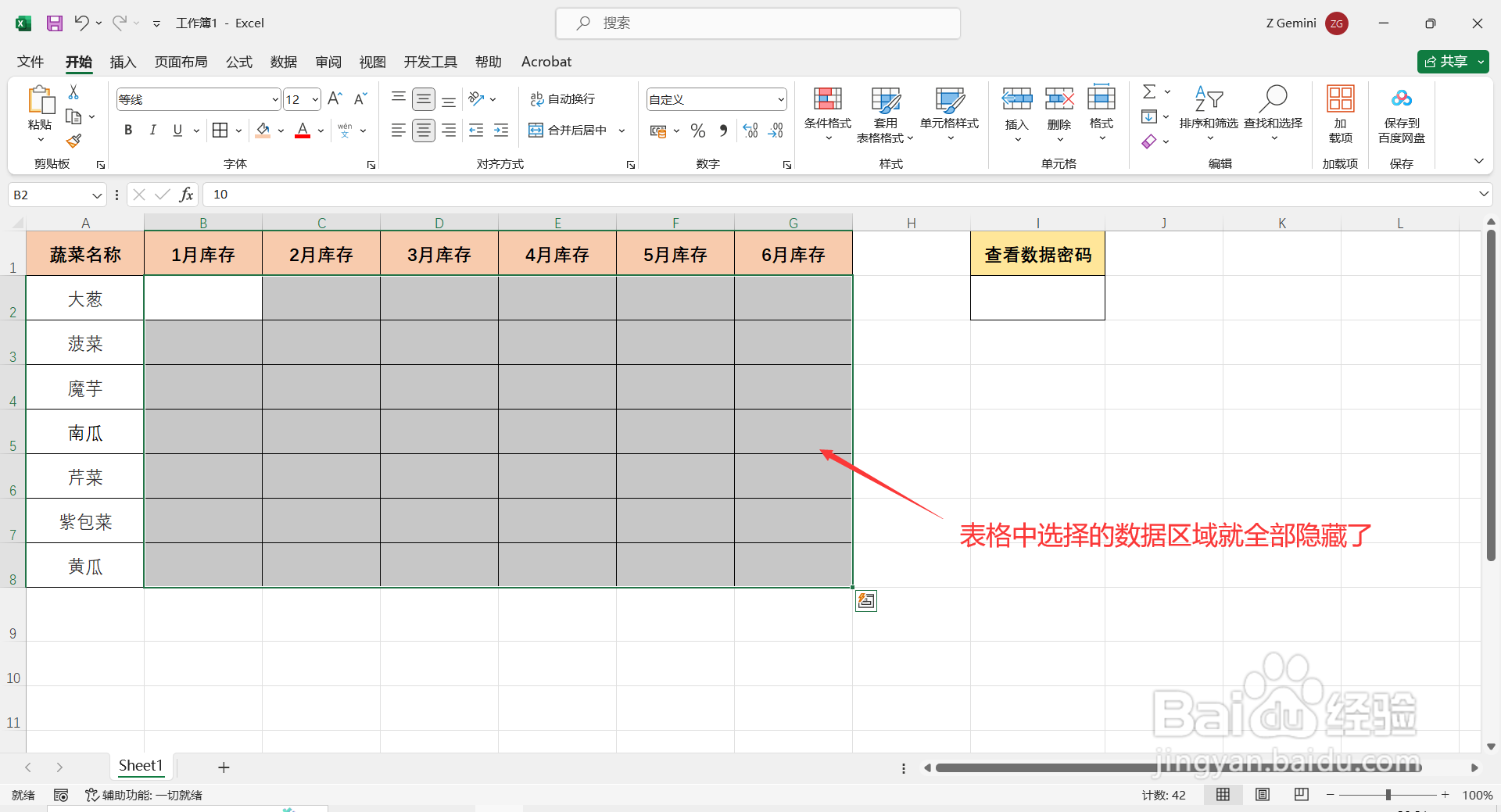Open fill color dropdown arrow
This screenshot has height=812, width=1501.
tap(281, 131)
